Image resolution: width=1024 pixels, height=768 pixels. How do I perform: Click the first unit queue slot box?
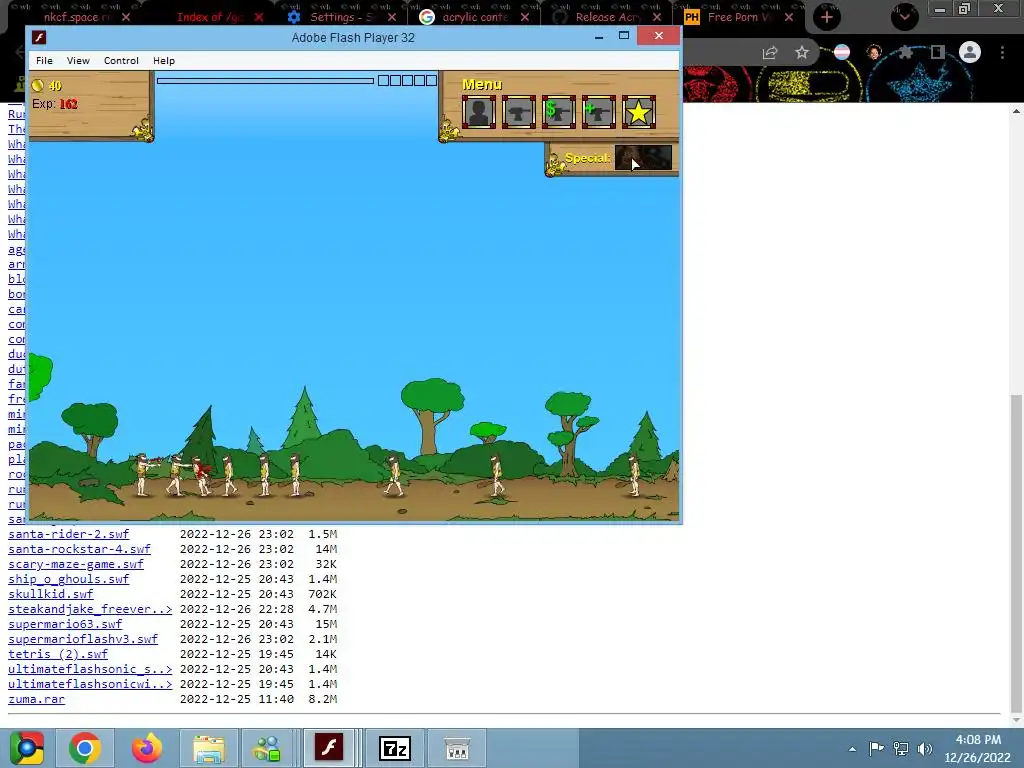383,80
